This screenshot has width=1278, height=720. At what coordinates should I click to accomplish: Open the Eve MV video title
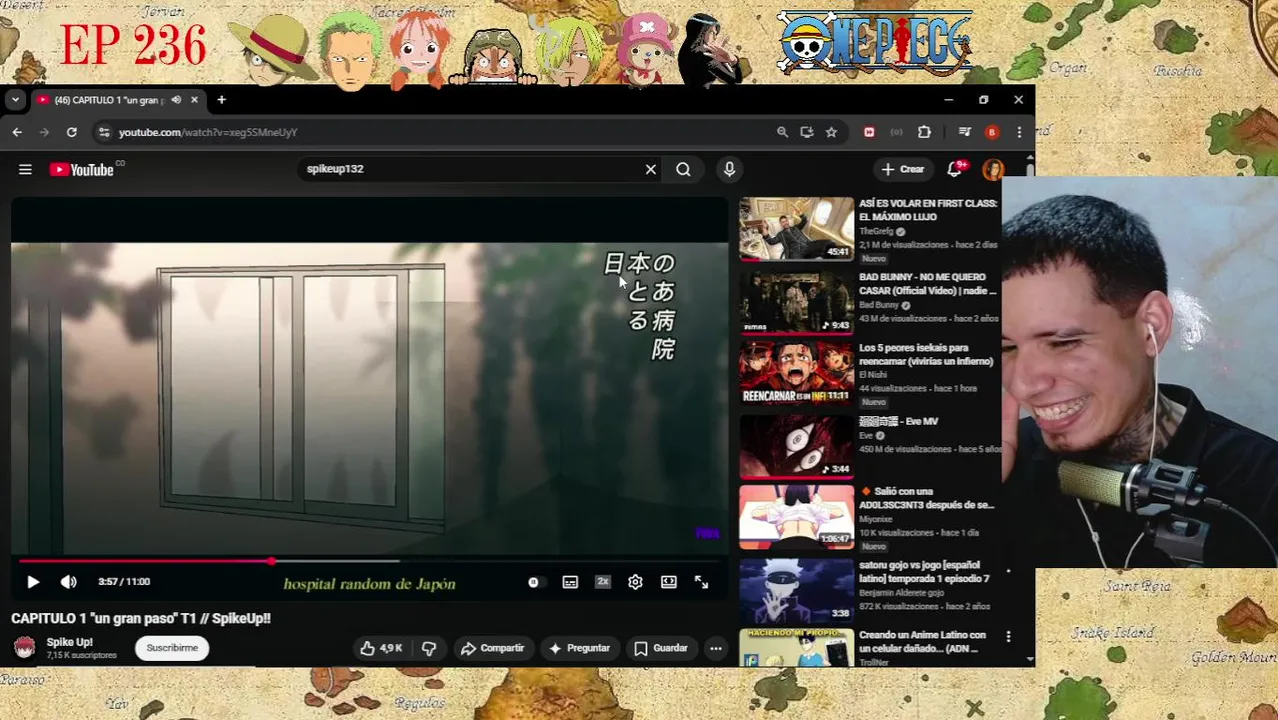click(x=898, y=422)
